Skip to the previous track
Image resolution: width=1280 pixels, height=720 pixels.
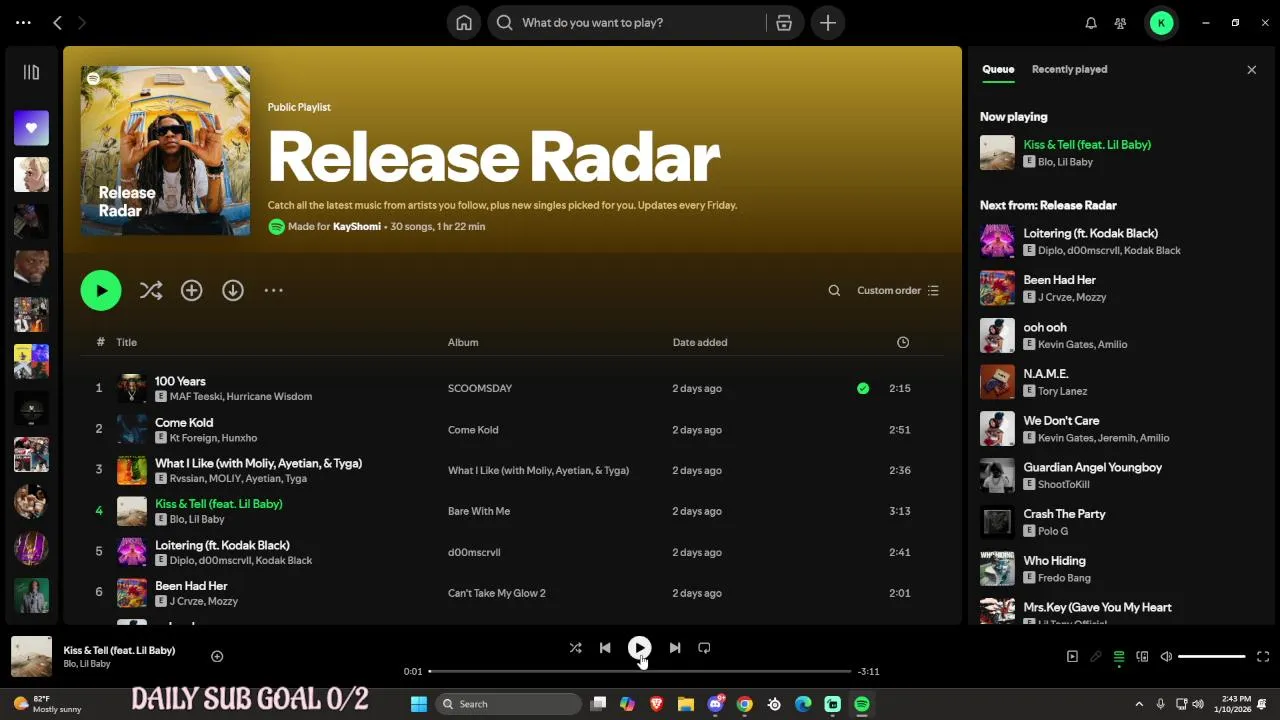(x=605, y=648)
